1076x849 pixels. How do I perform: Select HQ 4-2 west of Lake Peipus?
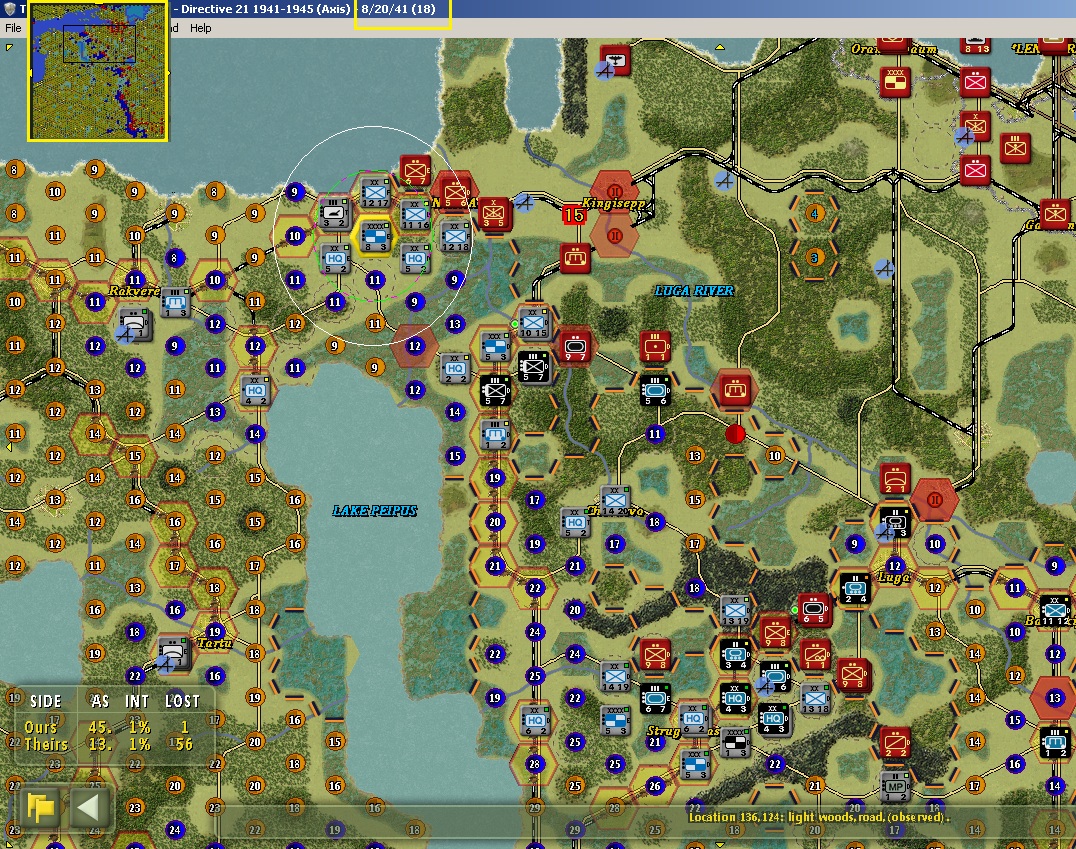click(x=255, y=391)
